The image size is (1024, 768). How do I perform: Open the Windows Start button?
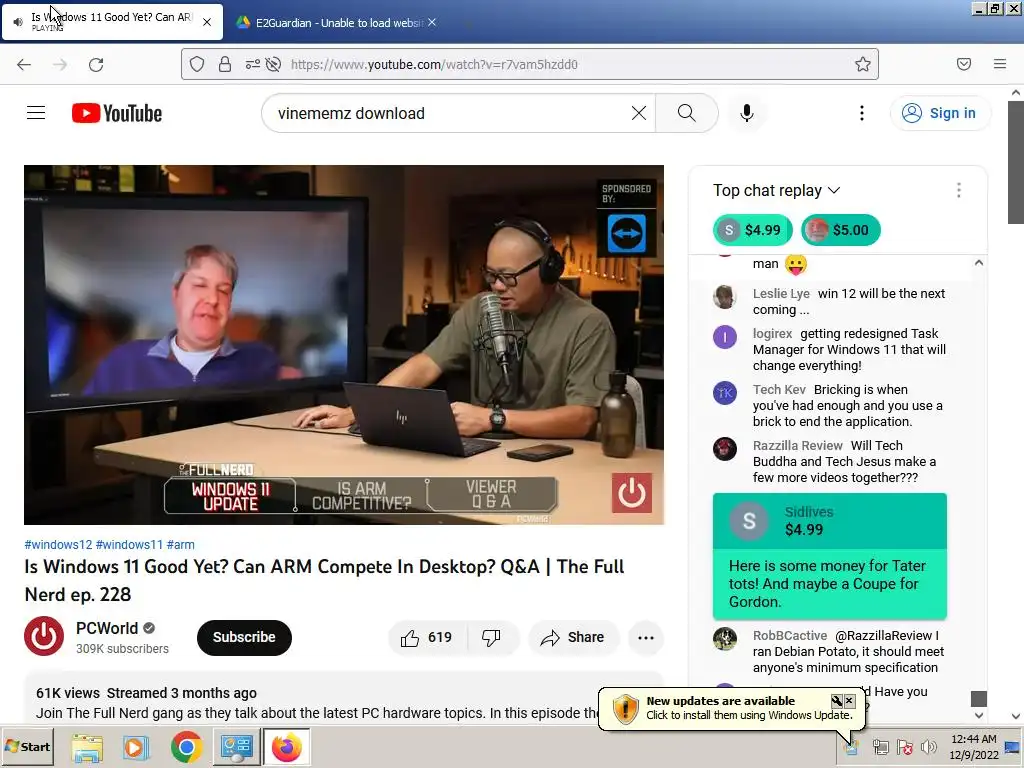(27, 746)
